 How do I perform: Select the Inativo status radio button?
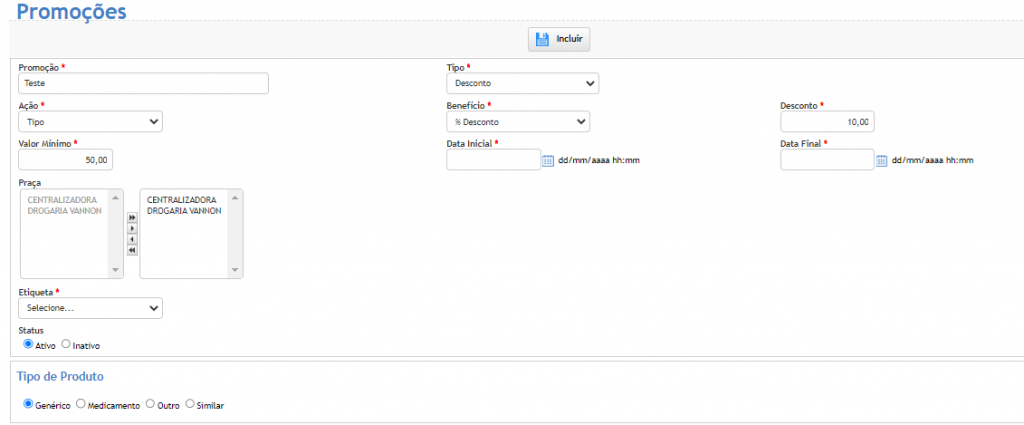click(66, 344)
